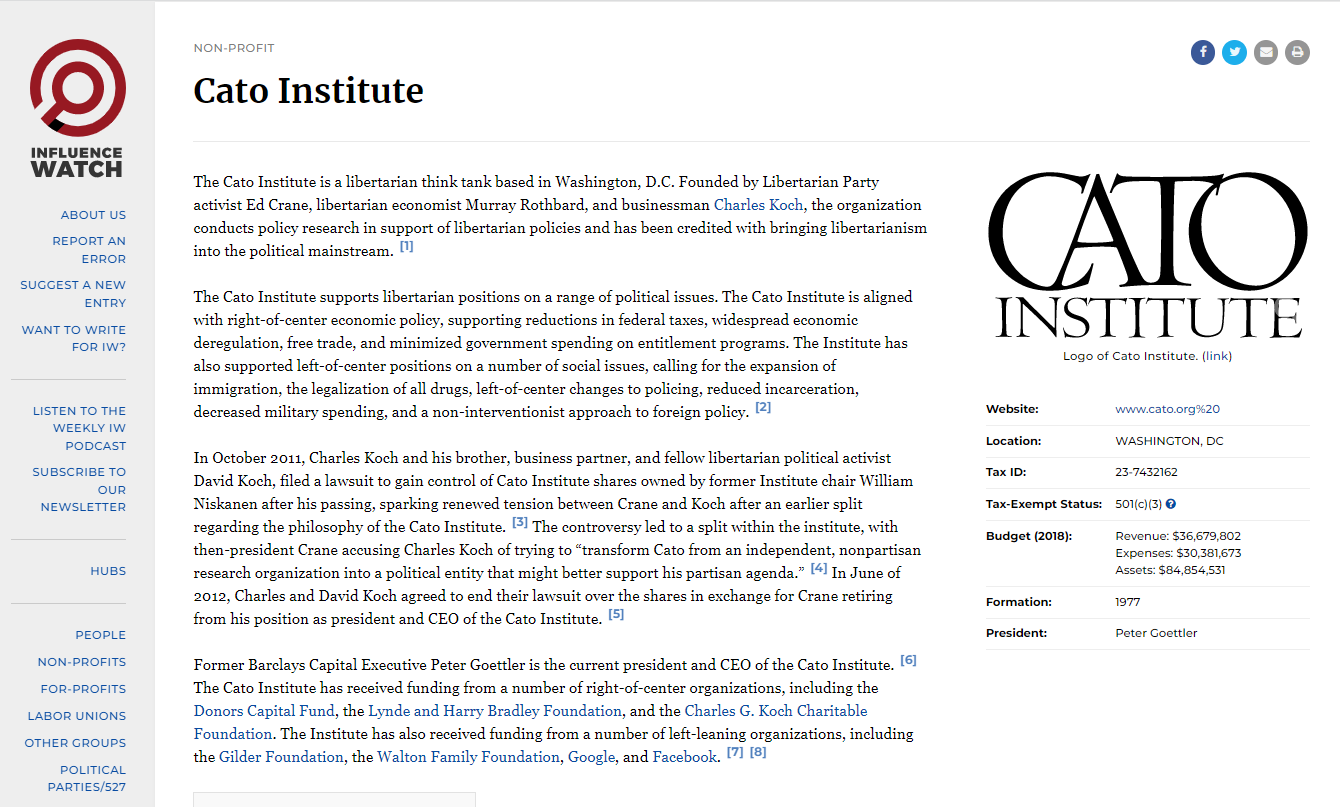The height and width of the screenshot is (807, 1340).
Task: Open the People category
Action: tap(100, 635)
